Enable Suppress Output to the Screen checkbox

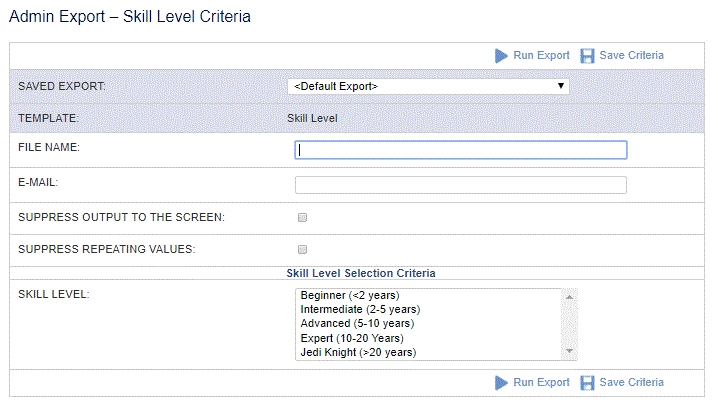pos(302,218)
